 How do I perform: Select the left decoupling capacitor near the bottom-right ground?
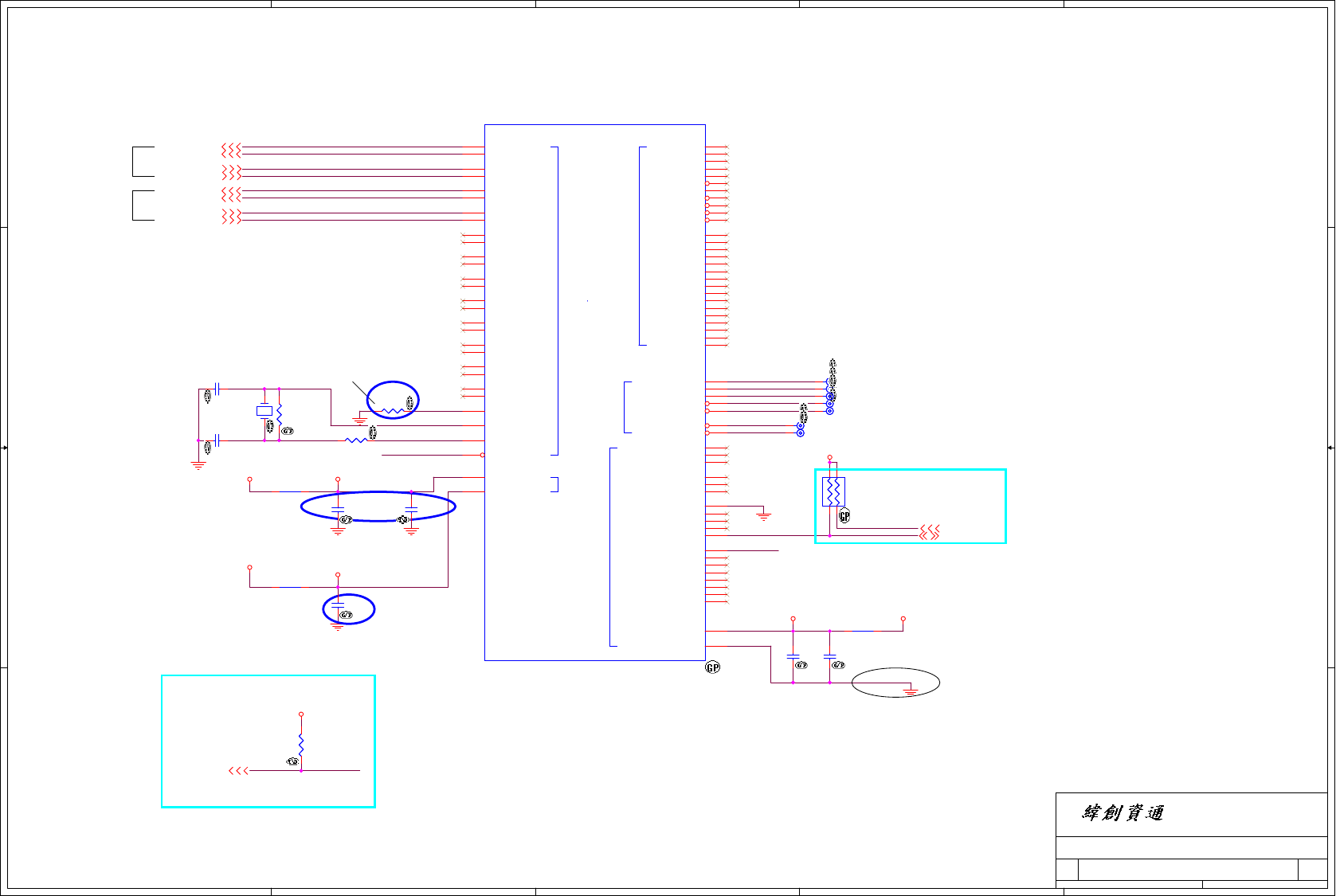793,656
